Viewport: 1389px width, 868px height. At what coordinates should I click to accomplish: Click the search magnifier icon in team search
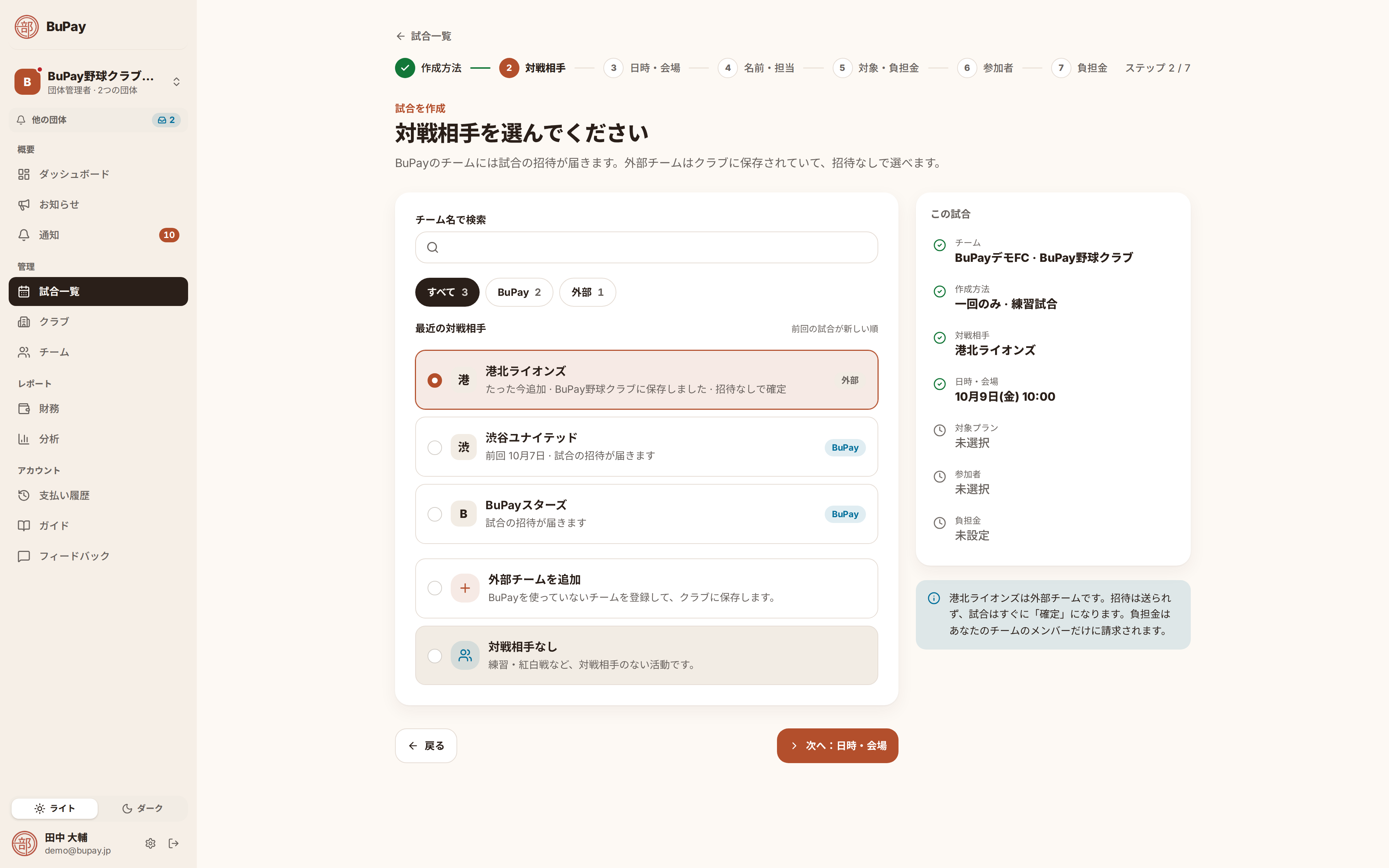click(x=433, y=247)
